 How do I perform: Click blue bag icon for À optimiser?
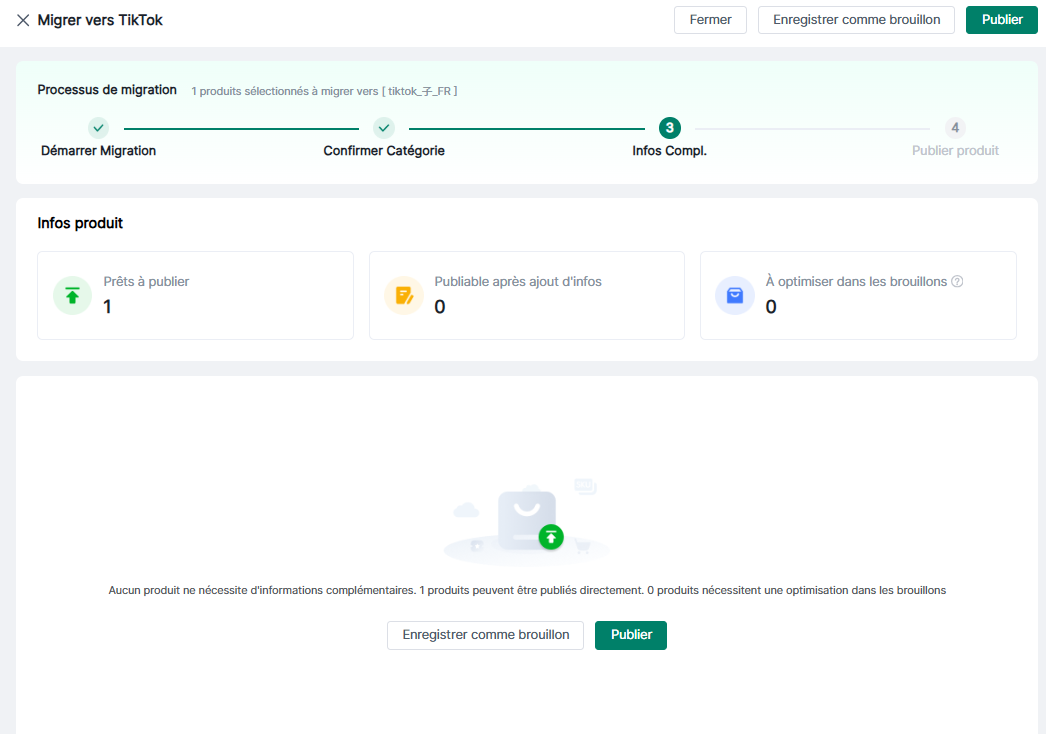[x=735, y=296]
